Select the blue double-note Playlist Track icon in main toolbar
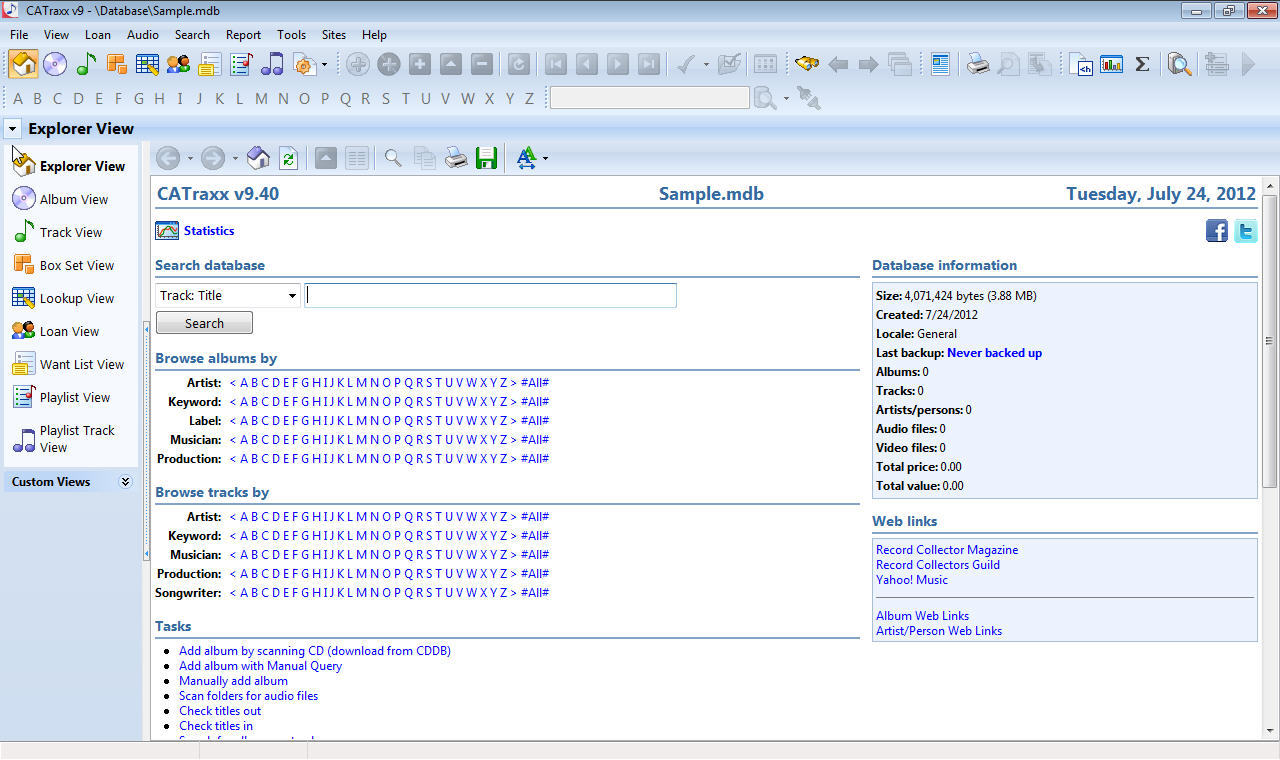 [x=271, y=64]
